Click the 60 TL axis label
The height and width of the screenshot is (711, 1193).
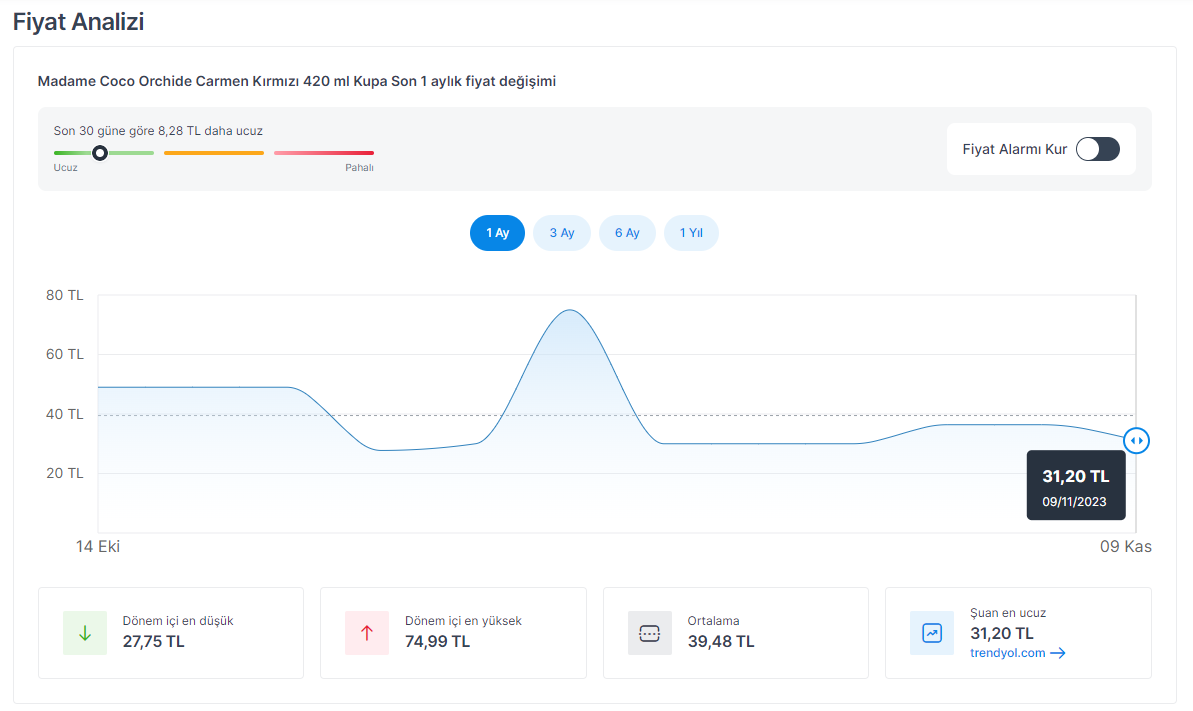click(65, 355)
